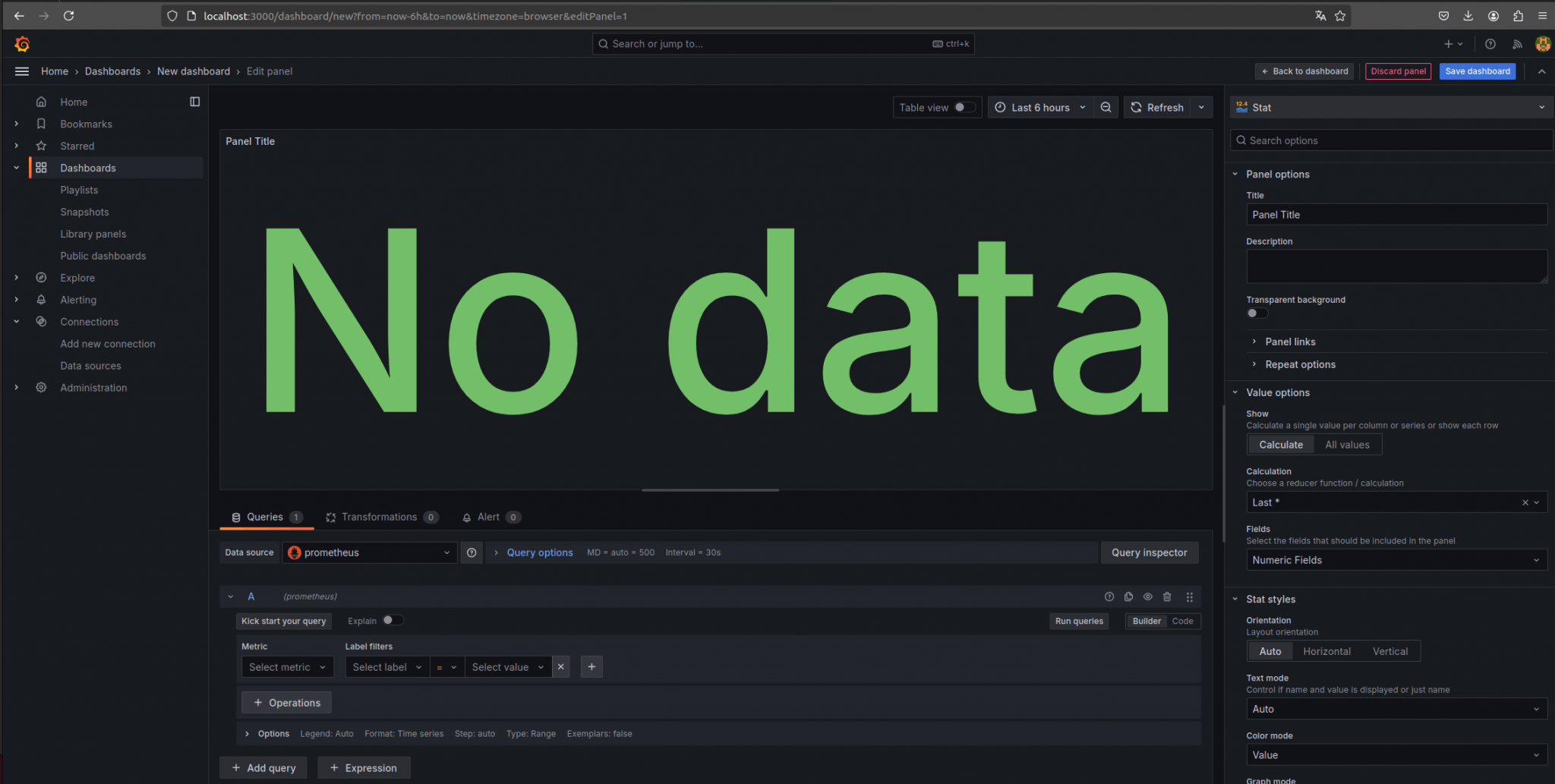Screen dimensions: 1555x784
Task: Enable the Table view toggle
Action: pos(964,108)
